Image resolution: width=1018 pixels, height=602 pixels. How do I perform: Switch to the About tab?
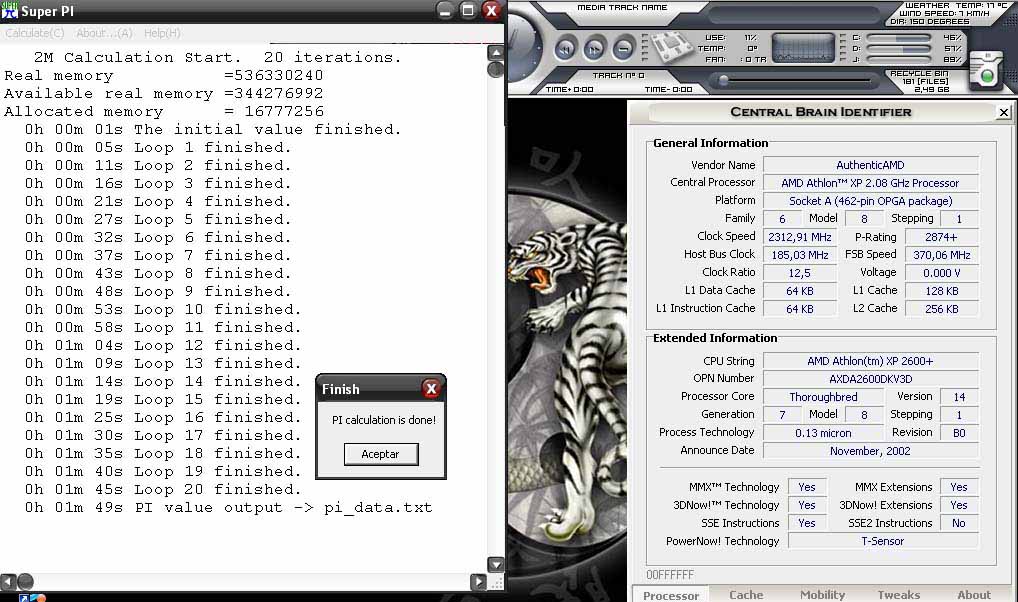click(974, 595)
